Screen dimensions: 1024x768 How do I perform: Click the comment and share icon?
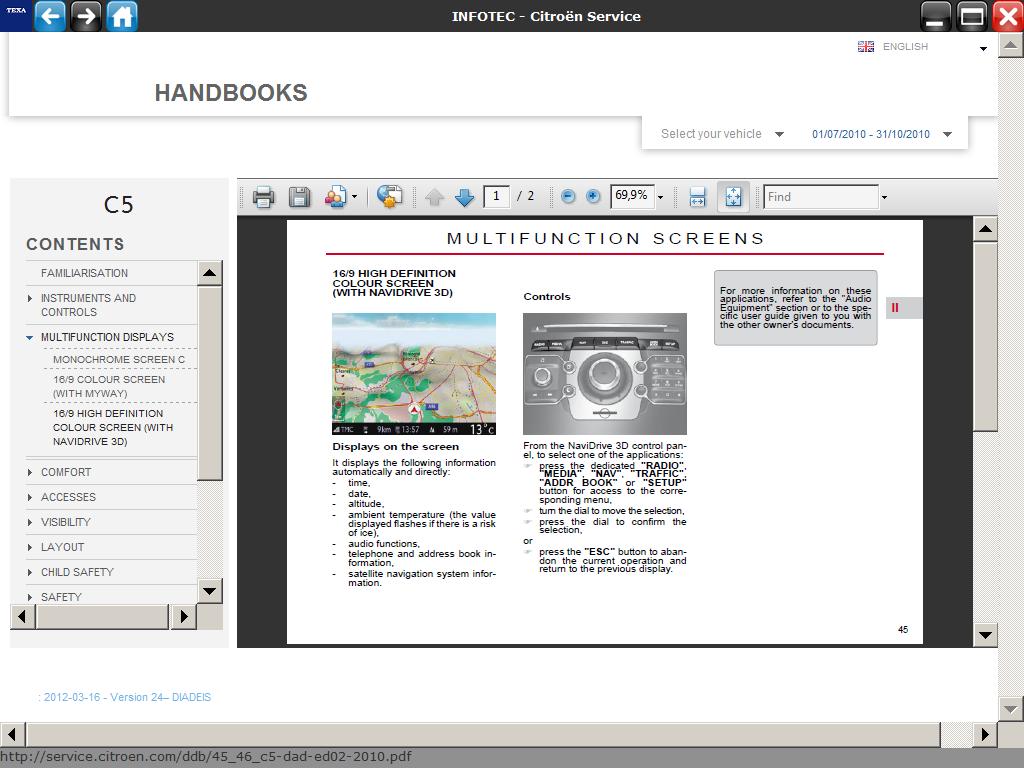(x=389, y=197)
